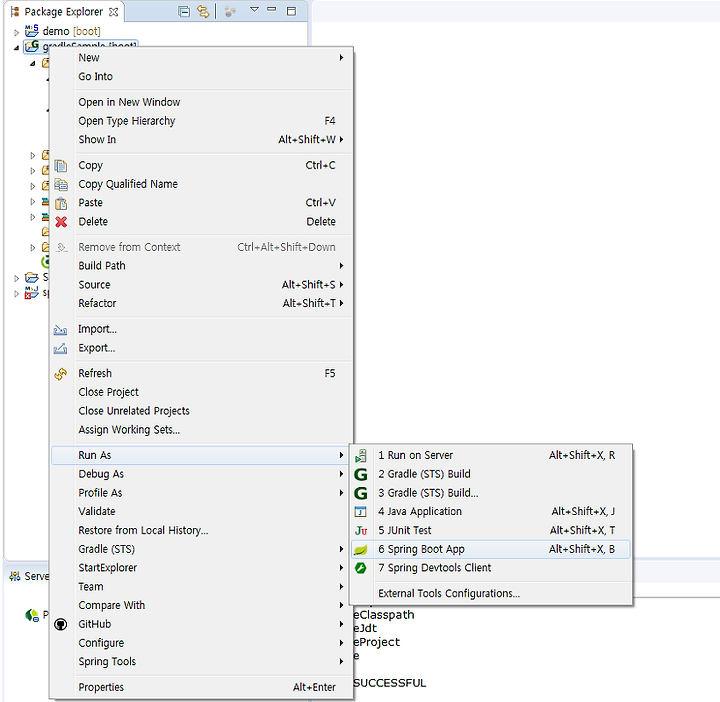Image resolution: width=720 pixels, height=702 pixels.
Task: Open Compare With submenu
Action: coord(201,605)
